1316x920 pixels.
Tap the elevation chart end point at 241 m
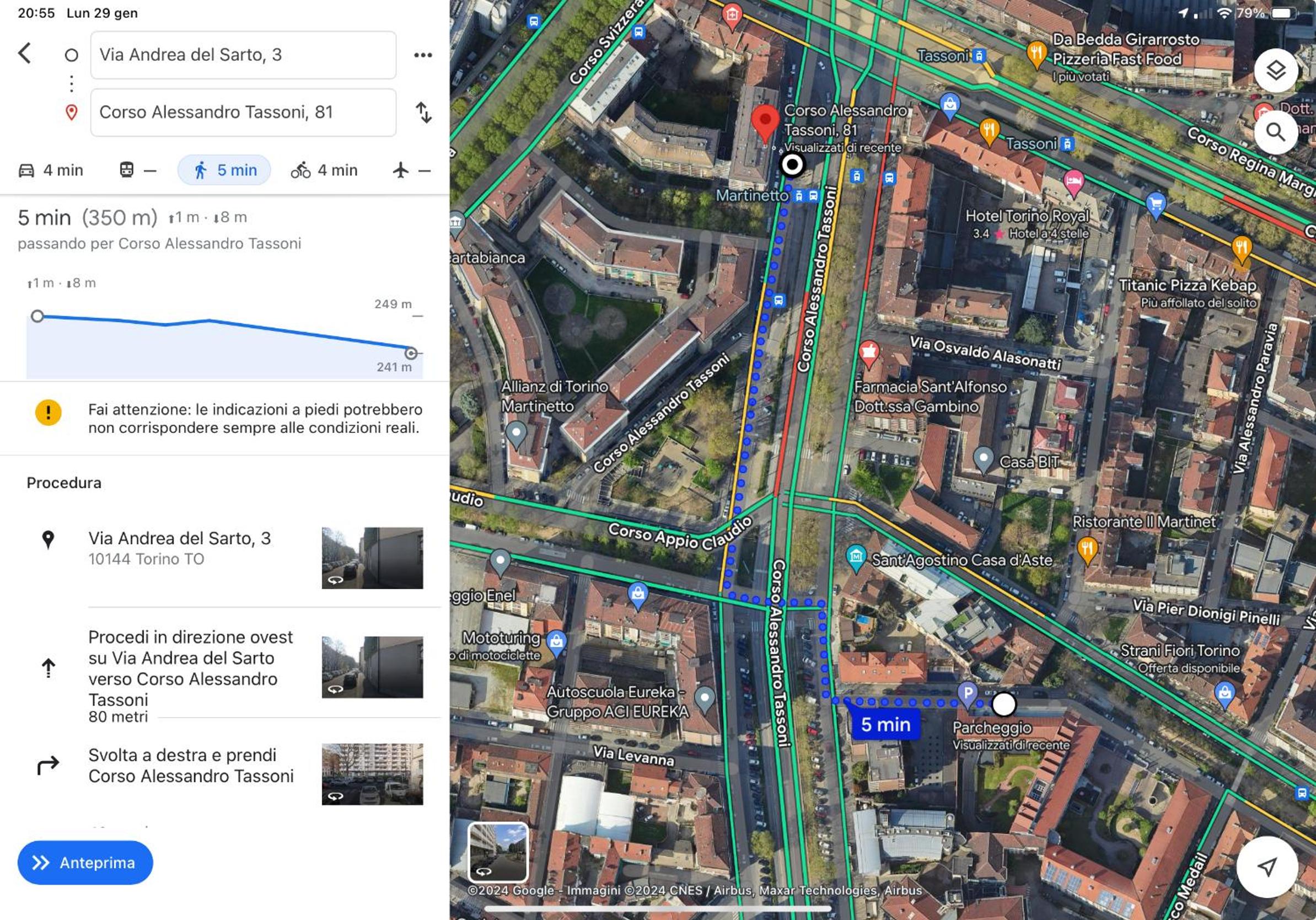[x=410, y=353]
